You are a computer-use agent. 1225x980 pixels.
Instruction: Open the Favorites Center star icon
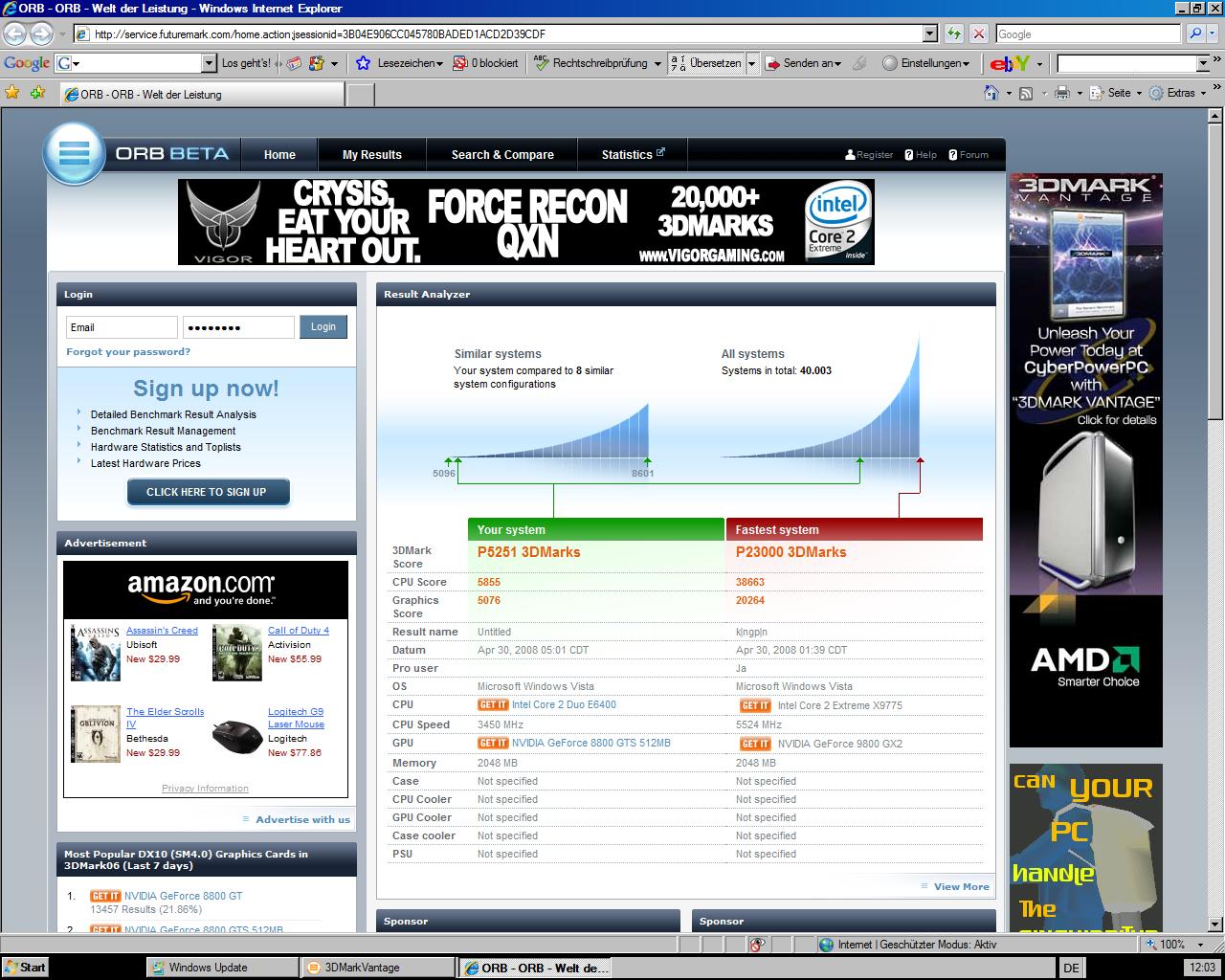(x=12, y=93)
